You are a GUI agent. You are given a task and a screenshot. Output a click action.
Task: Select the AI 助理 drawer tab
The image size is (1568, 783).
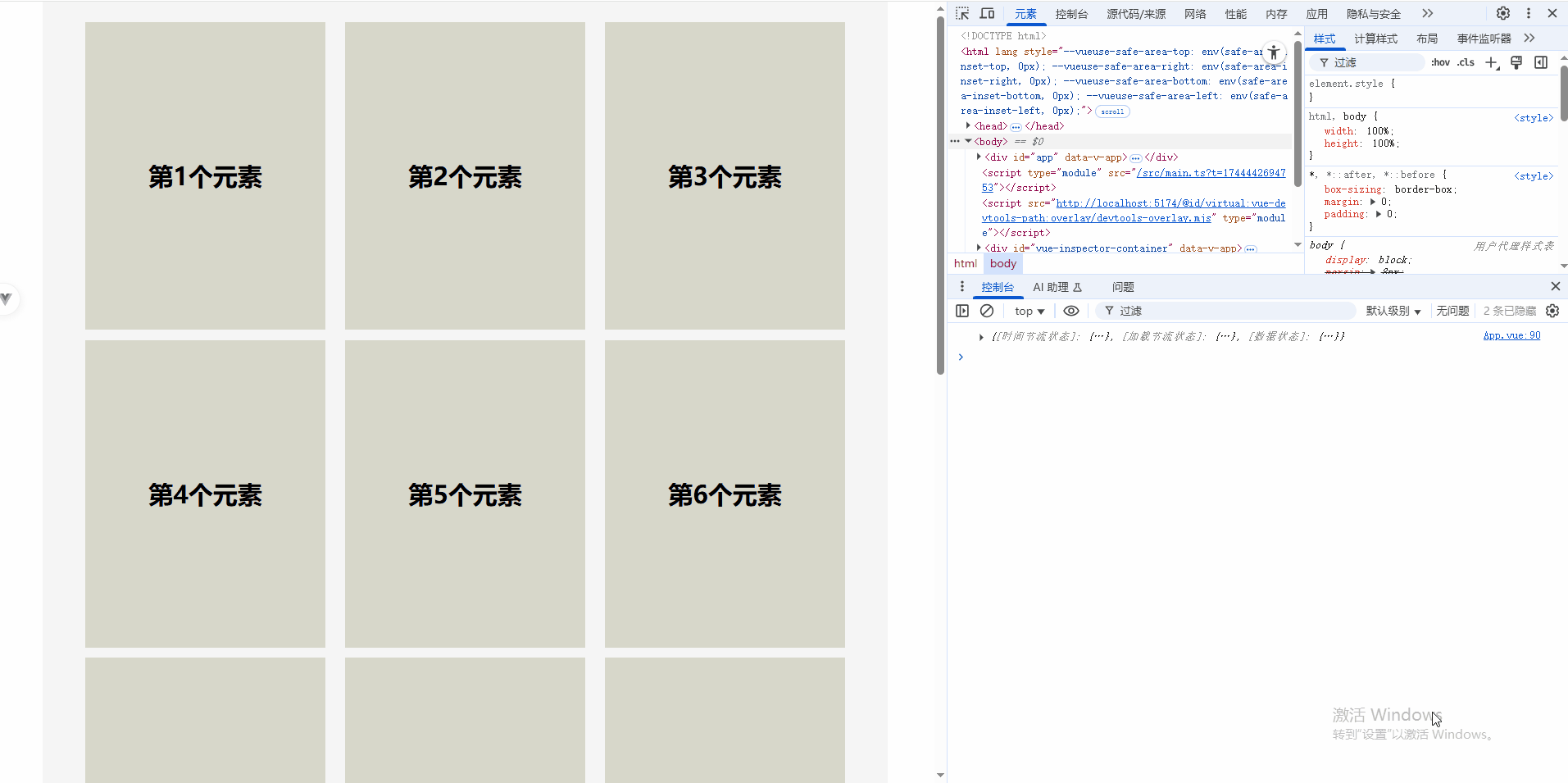pos(1057,288)
